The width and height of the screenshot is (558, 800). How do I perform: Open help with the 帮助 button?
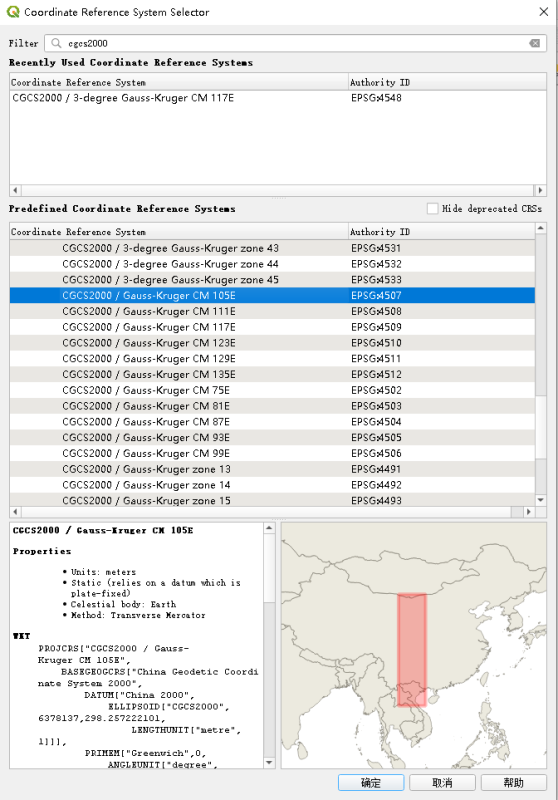coord(514,783)
